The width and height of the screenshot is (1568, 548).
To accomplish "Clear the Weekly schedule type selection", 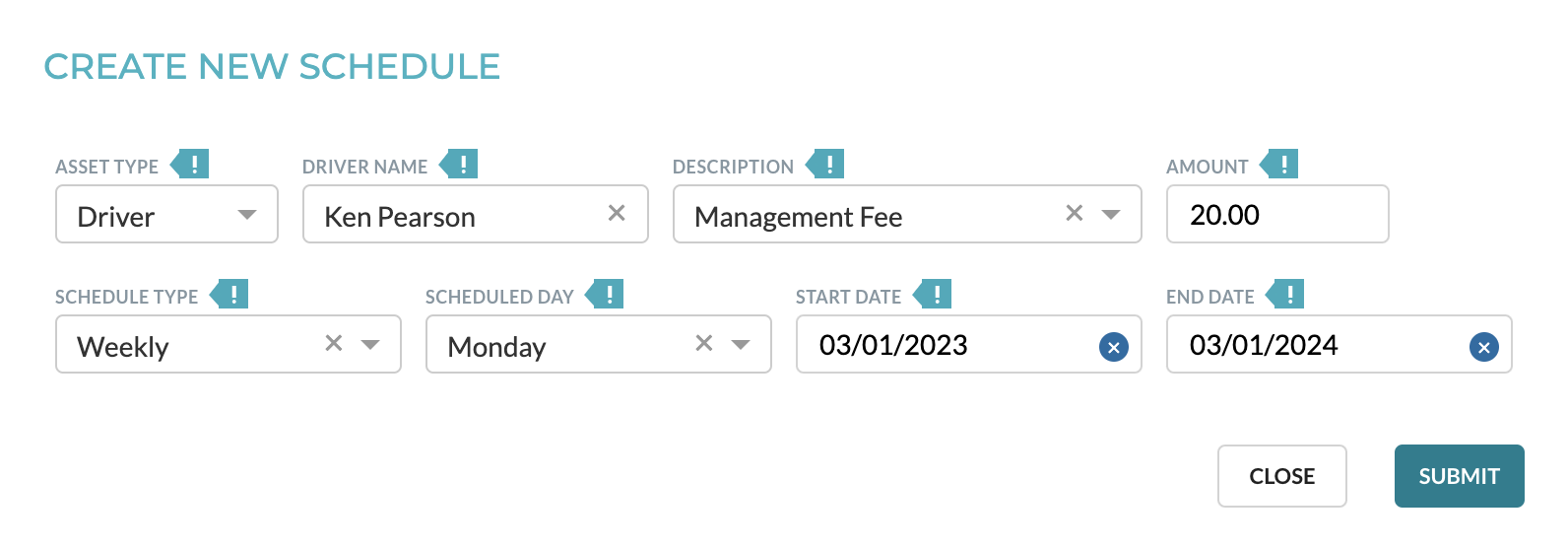I will tap(334, 343).
